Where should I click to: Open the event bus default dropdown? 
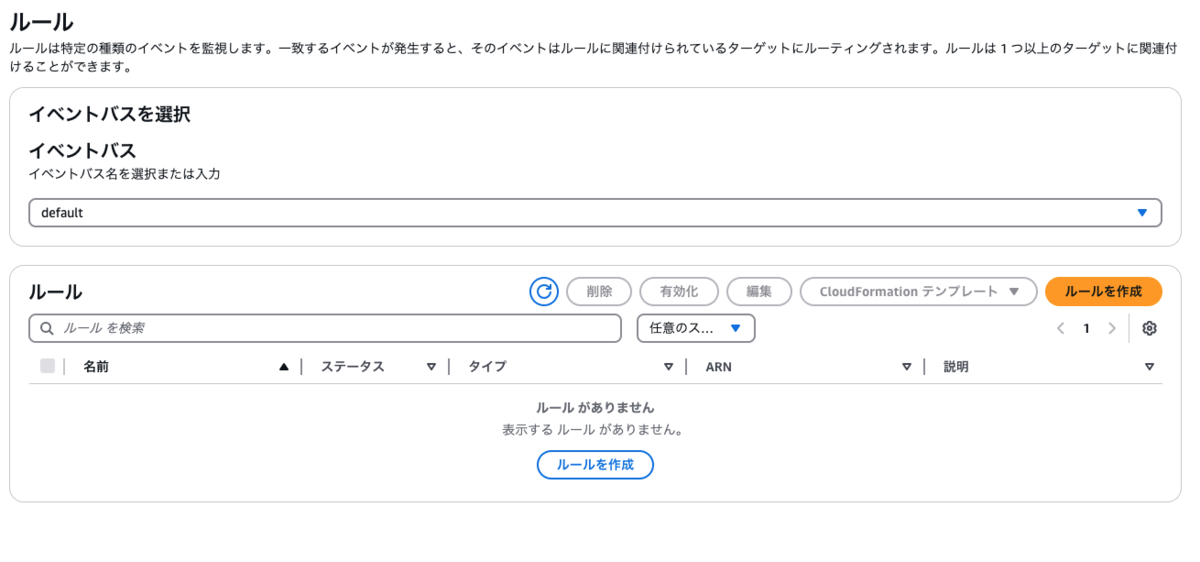point(595,213)
